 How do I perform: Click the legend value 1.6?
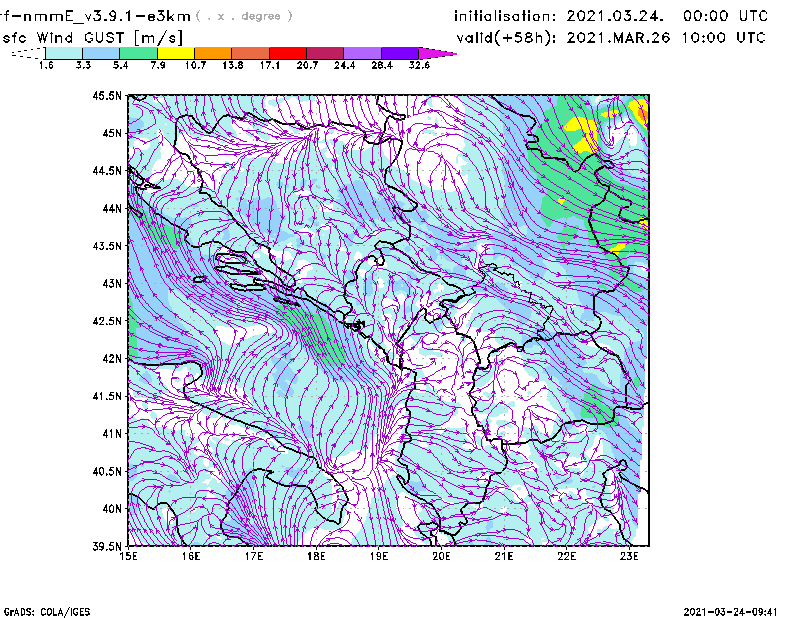pyautogui.click(x=46, y=65)
